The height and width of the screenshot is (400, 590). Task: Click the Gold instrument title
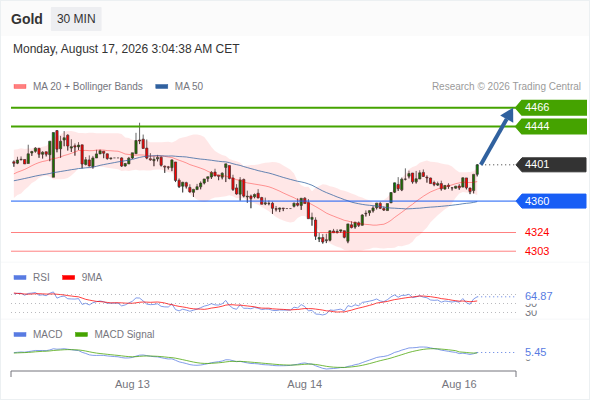tap(27, 19)
